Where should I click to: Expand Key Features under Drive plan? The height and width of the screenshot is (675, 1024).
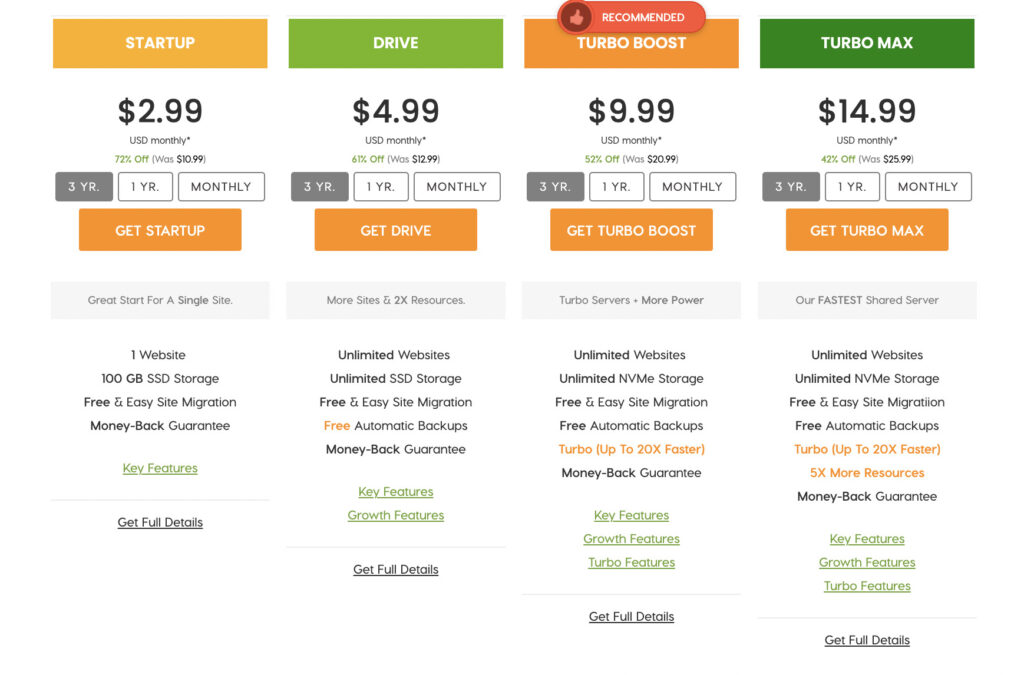(x=396, y=492)
